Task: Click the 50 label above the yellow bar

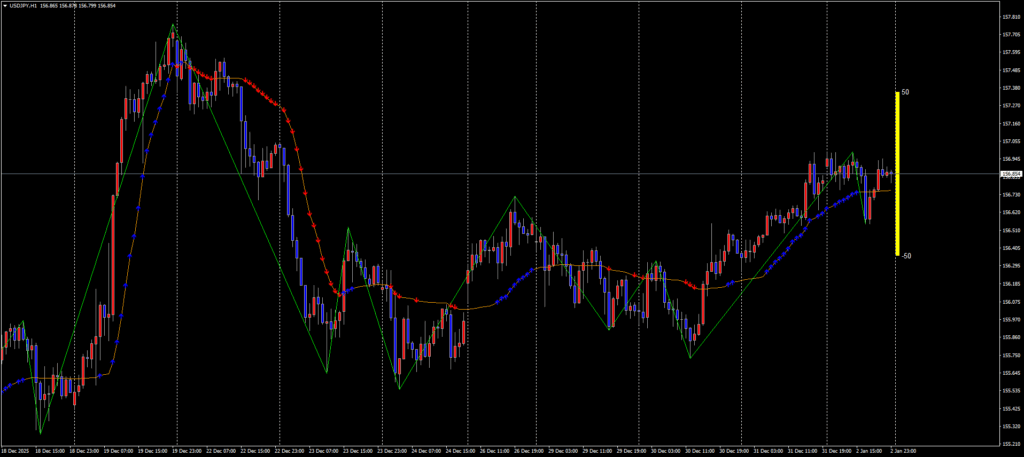Action: (x=905, y=92)
